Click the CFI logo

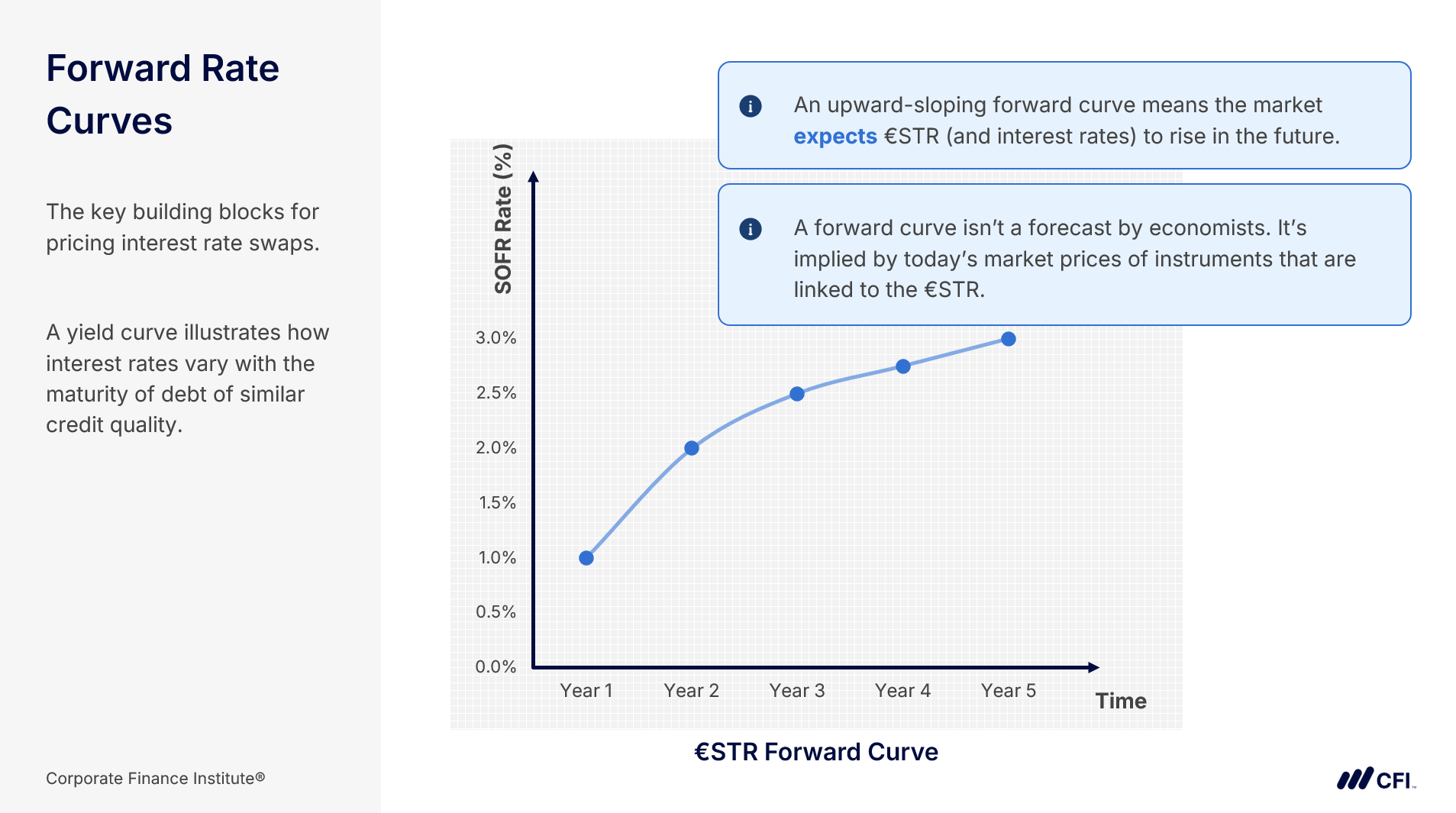coord(1375,779)
